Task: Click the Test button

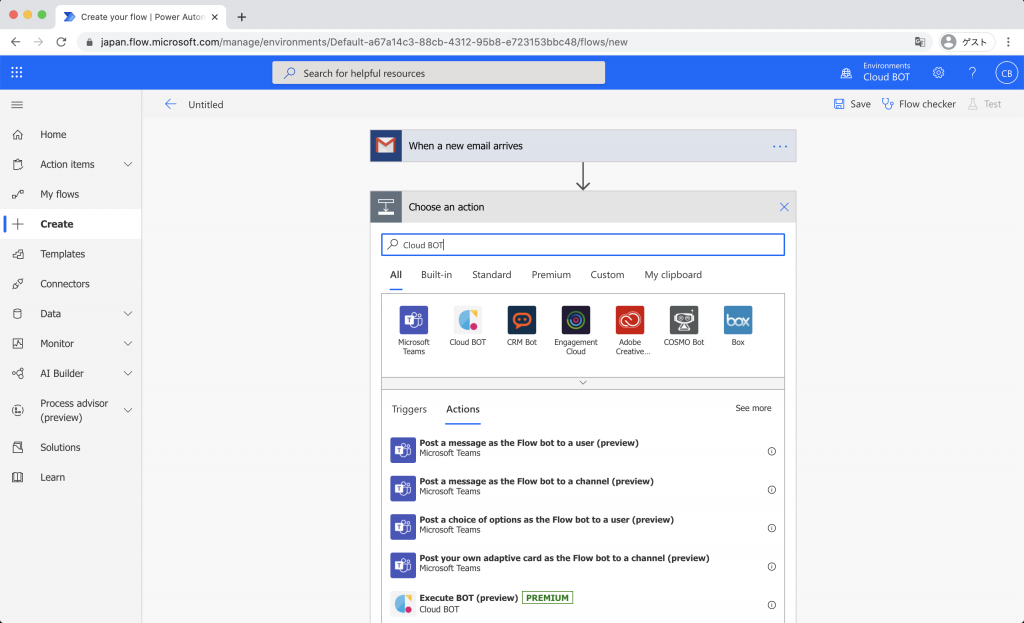Action: point(985,104)
